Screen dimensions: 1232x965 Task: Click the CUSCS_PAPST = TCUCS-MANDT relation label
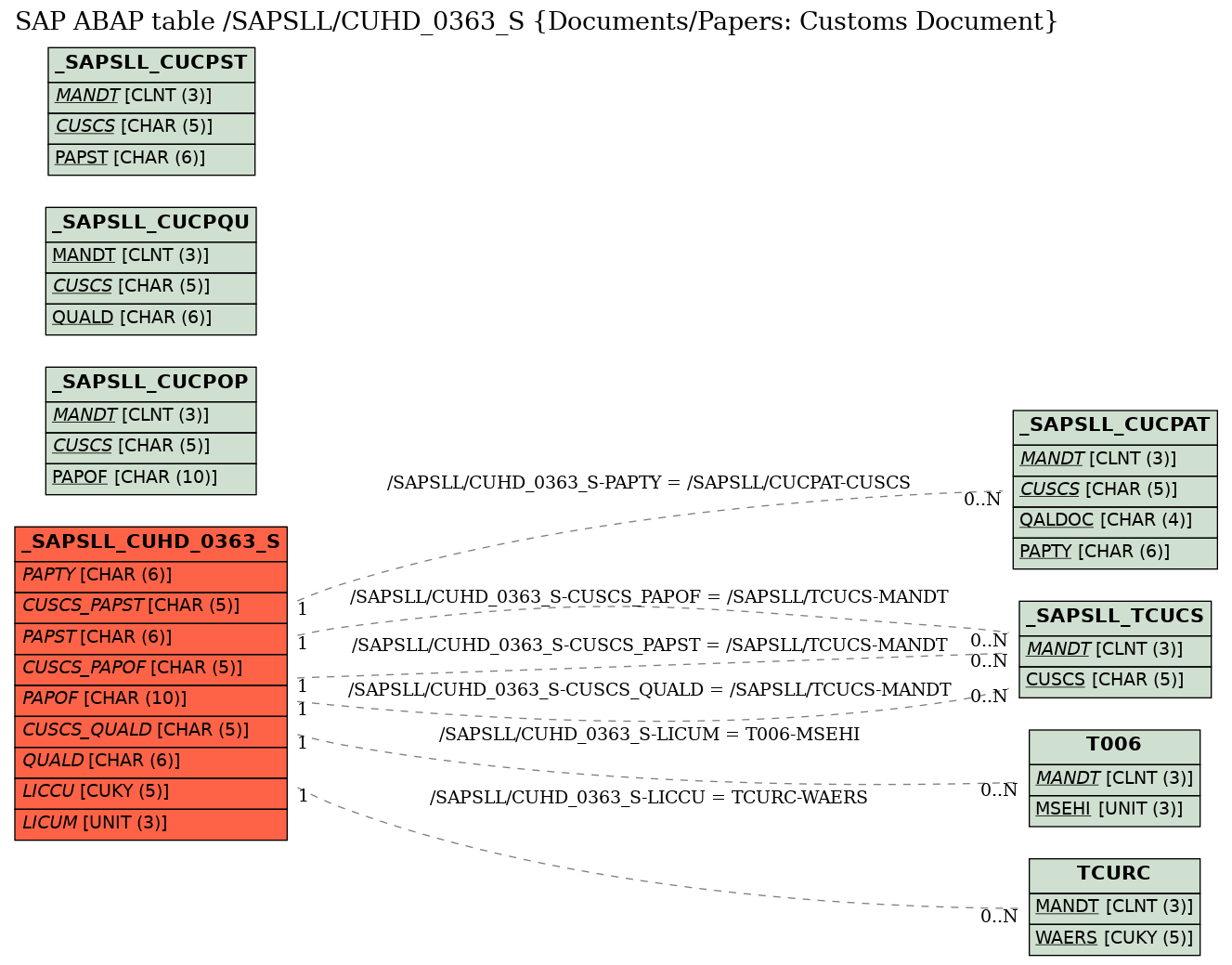pyautogui.click(x=650, y=646)
